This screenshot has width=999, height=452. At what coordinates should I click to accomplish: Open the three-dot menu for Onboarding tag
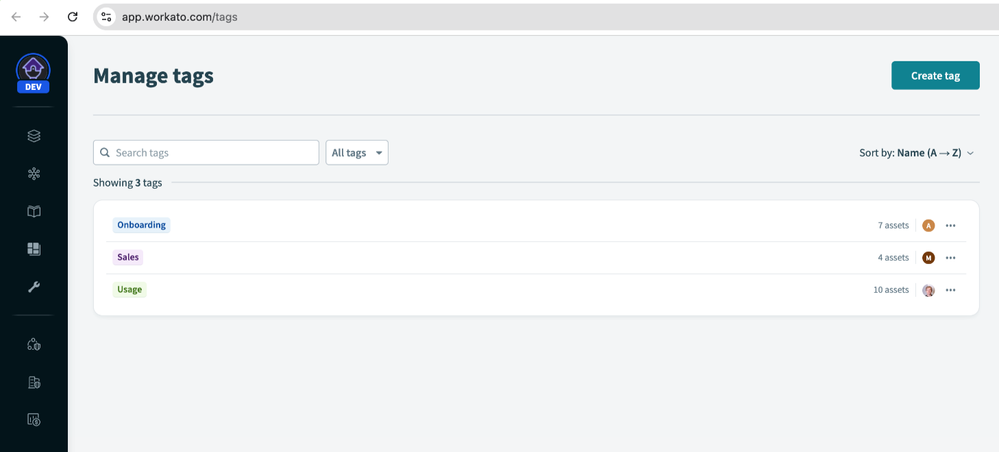[x=950, y=226]
